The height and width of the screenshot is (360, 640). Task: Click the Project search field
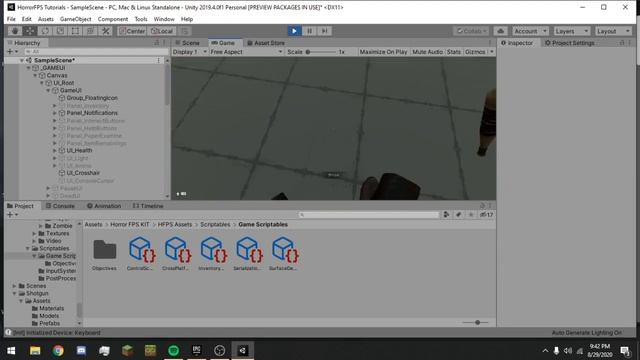369,215
